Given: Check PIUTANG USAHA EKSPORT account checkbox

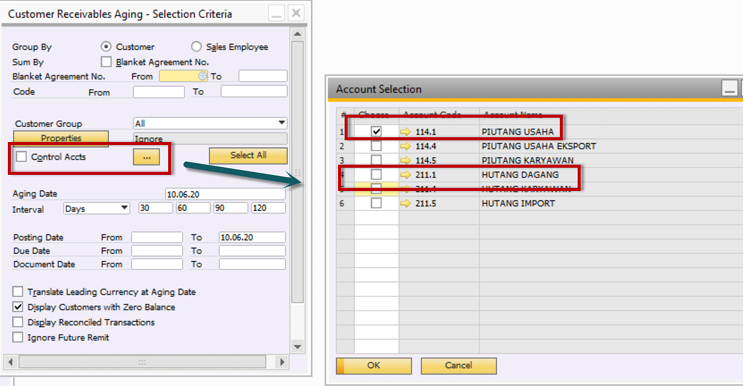Looking at the screenshot, I should (x=376, y=146).
